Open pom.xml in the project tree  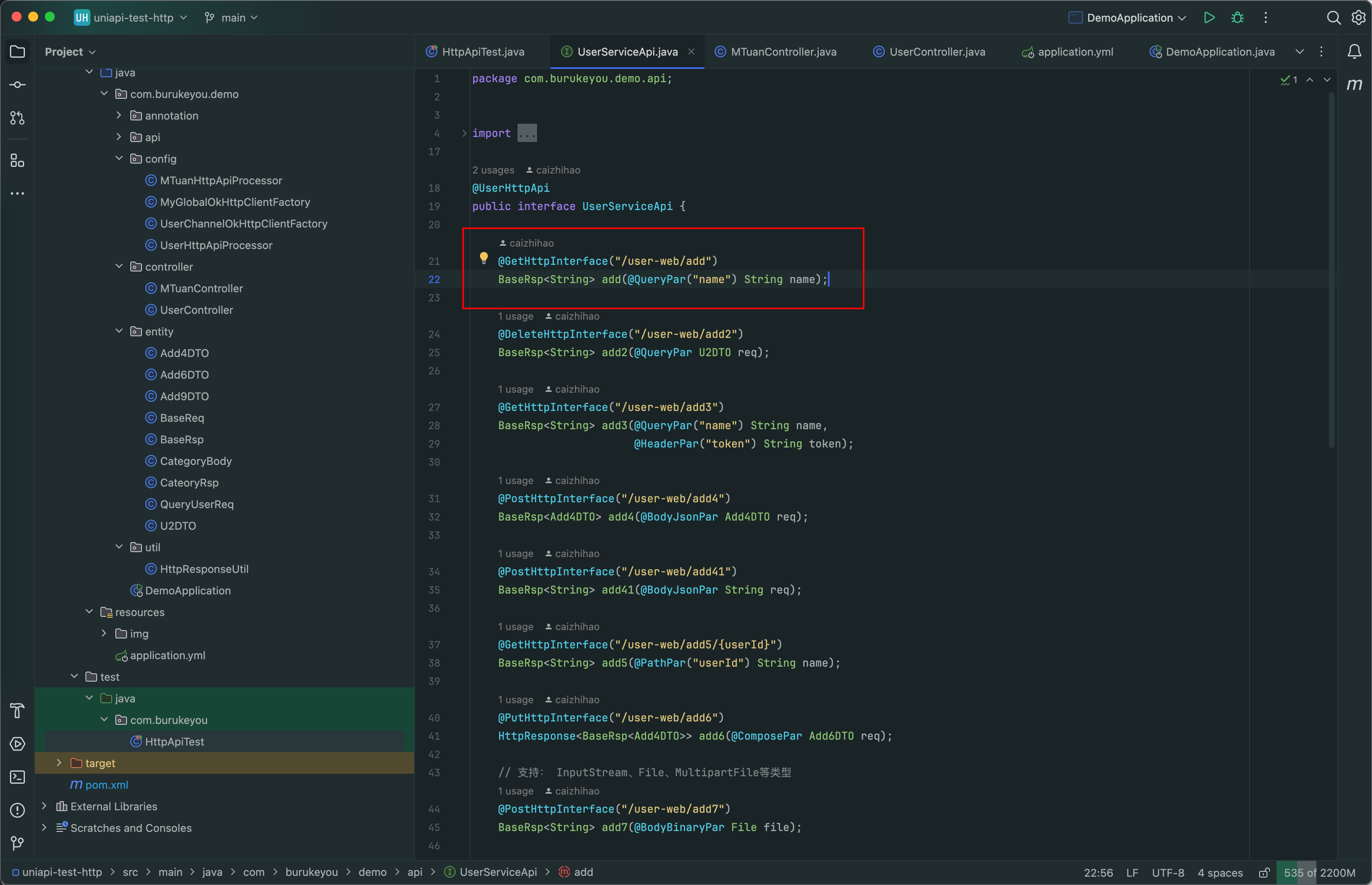[106, 785]
